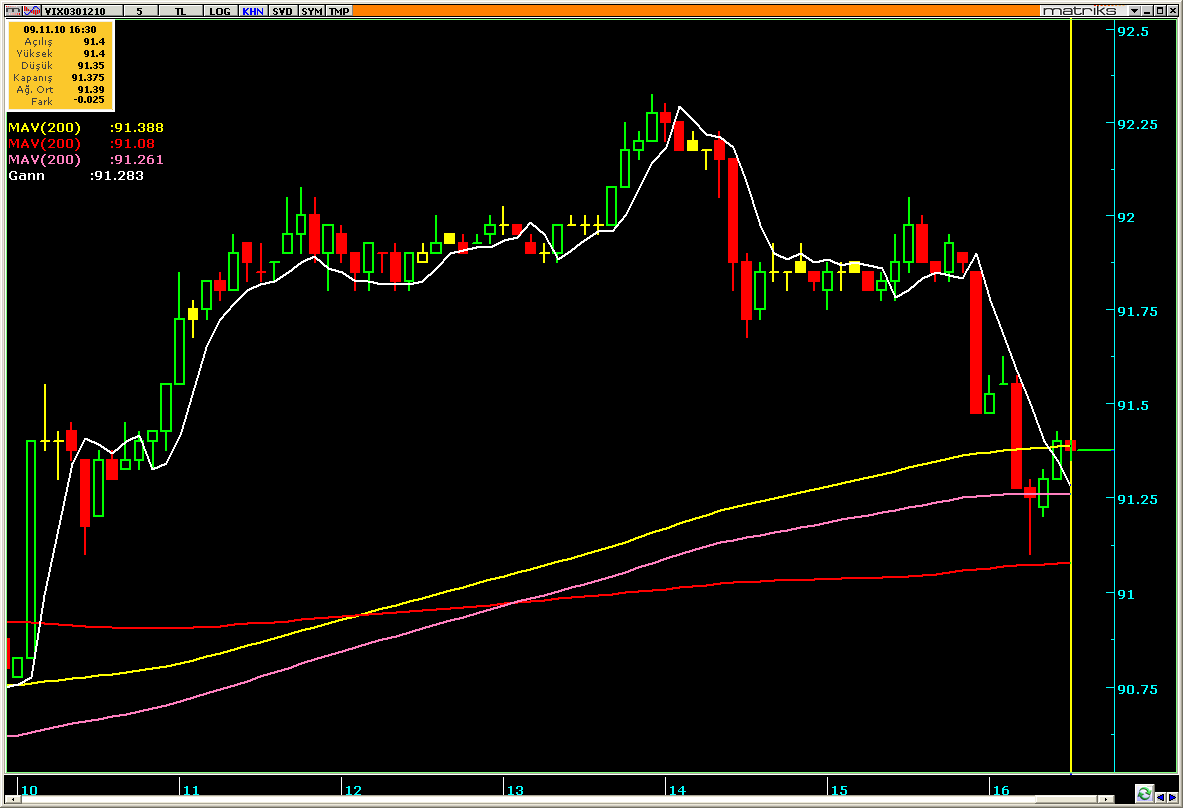Toggle the SVD button
This screenshot has width=1183, height=808.
pyautogui.click(x=282, y=10)
